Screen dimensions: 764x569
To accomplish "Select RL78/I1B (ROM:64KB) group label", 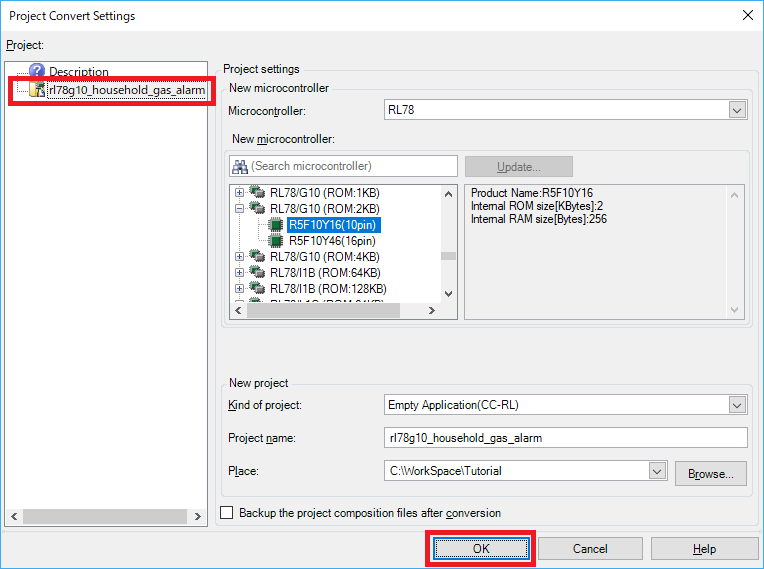I will 325,273.
